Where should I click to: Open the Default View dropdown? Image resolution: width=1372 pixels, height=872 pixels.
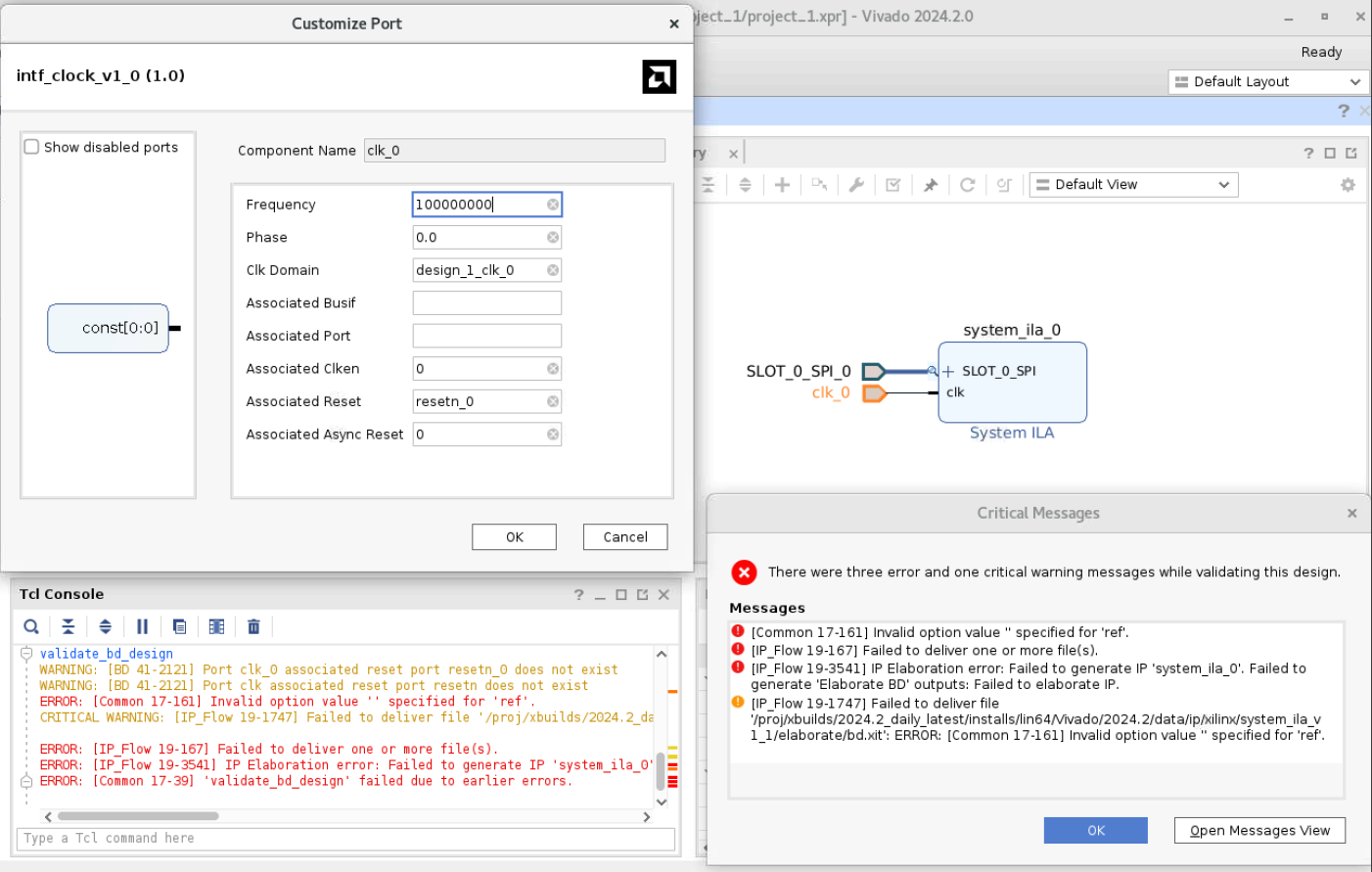pyautogui.click(x=1133, y=185)
